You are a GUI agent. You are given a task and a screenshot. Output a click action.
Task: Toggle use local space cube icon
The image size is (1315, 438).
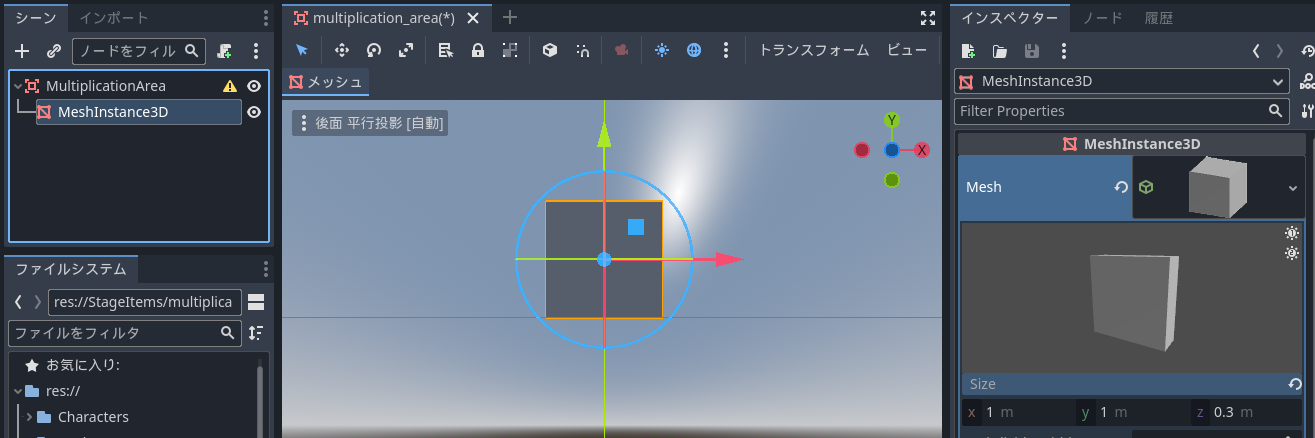click(549, 50)
